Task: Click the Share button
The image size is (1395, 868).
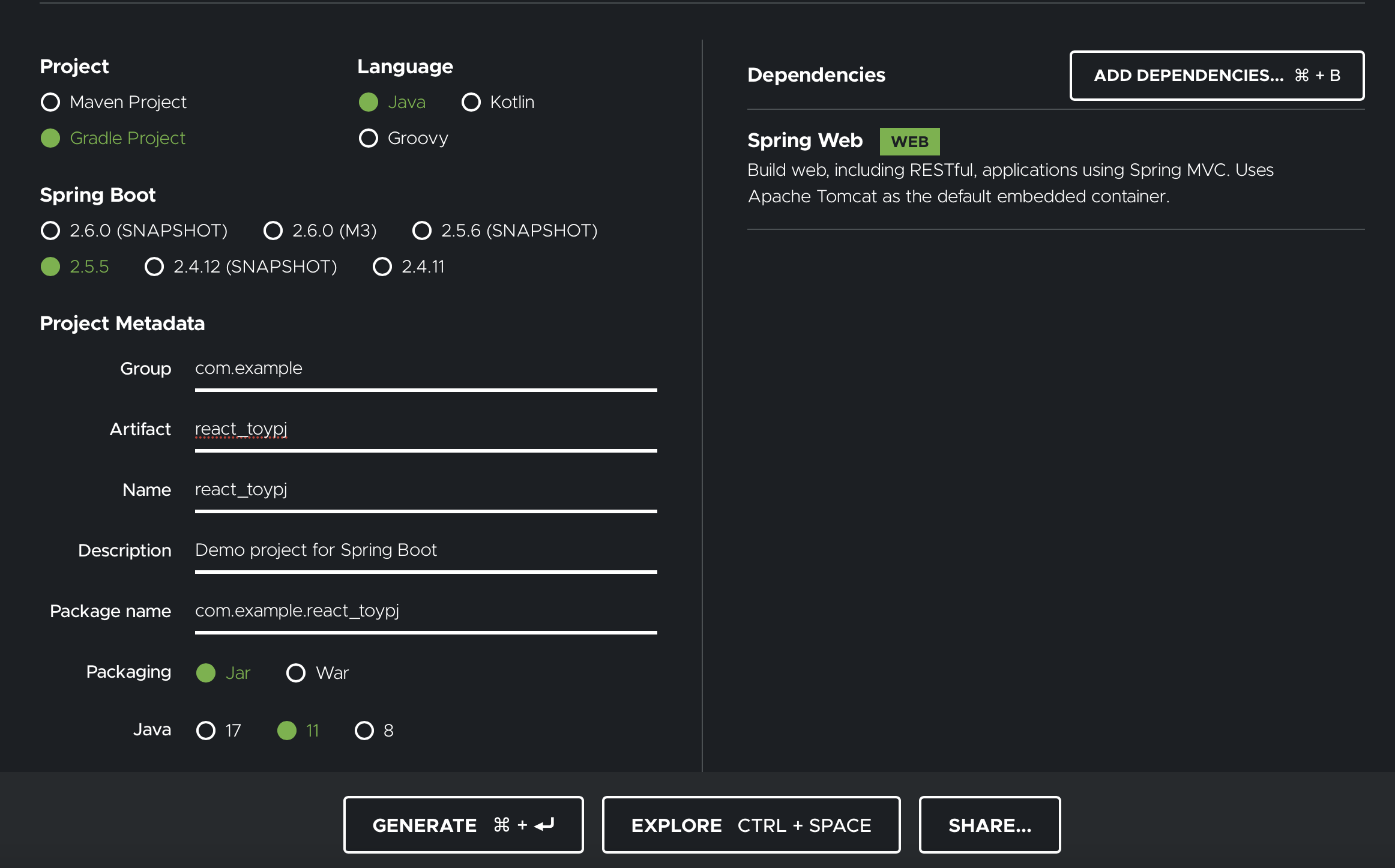Action: tap(990, 825)
